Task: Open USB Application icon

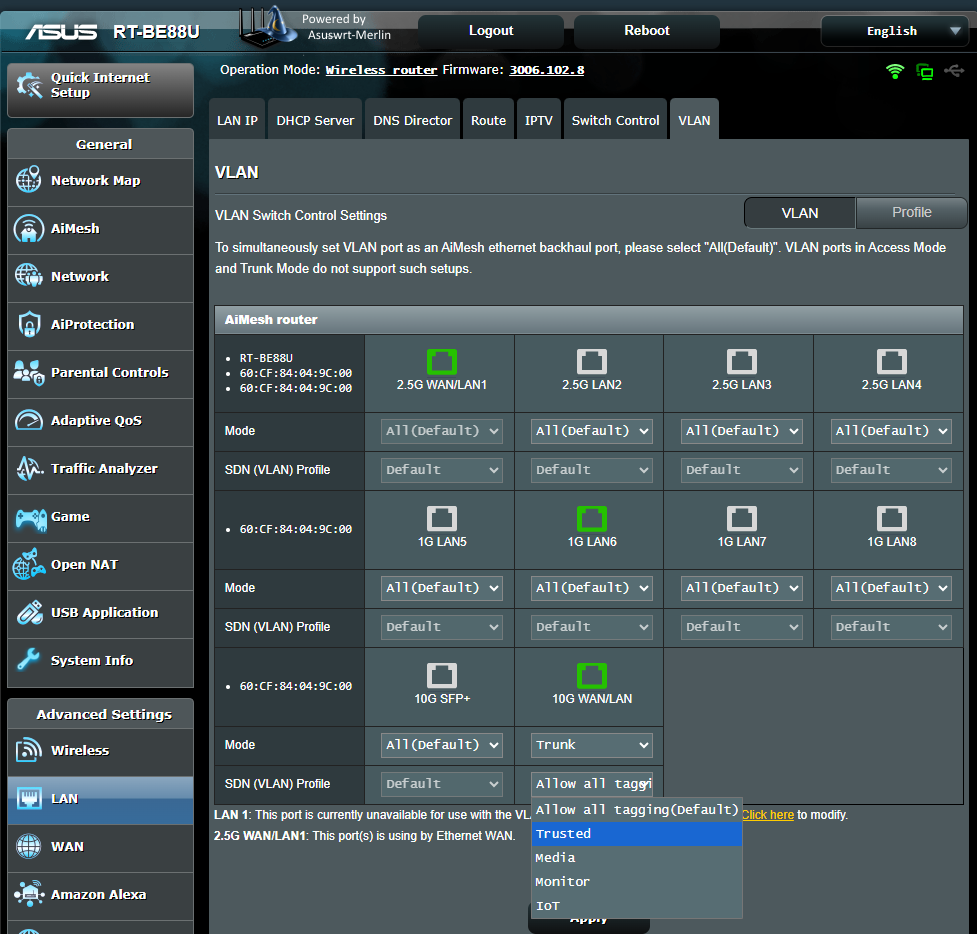Action: pyautogui.click(x=29, y=612)
